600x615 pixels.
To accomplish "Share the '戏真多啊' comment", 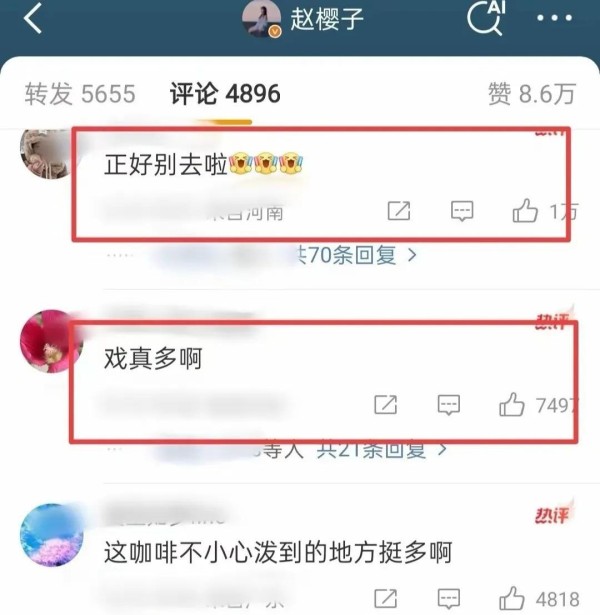I will [x=386, y=405].
